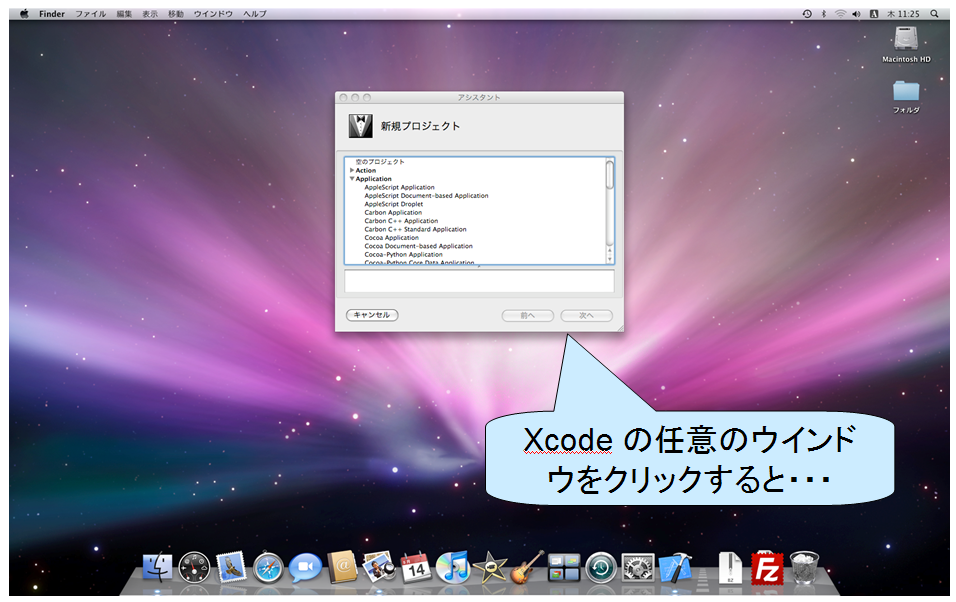956x602 pixels.
Task: Select 空のプロジェクト in the template list
Action: (x=380, y=162)
